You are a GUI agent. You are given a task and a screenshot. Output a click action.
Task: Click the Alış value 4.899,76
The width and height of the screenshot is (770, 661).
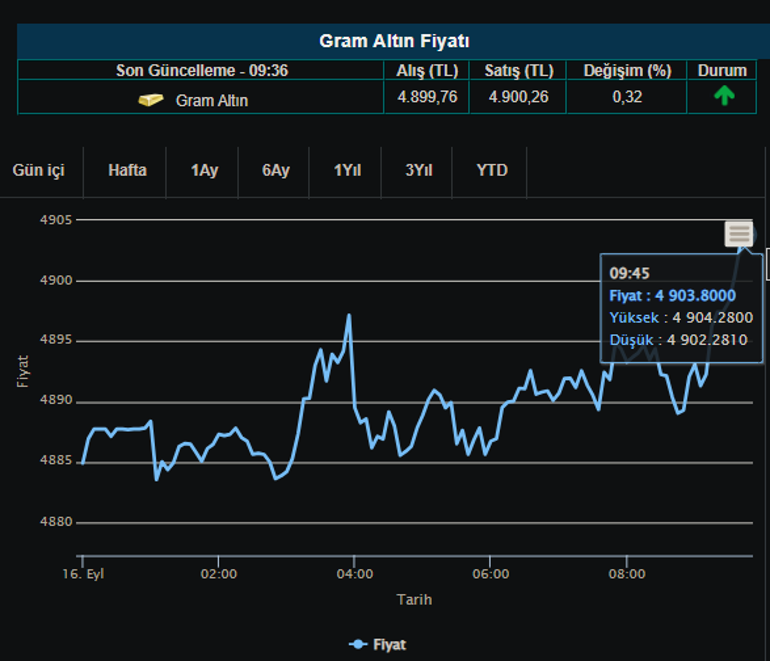point(427,97)
